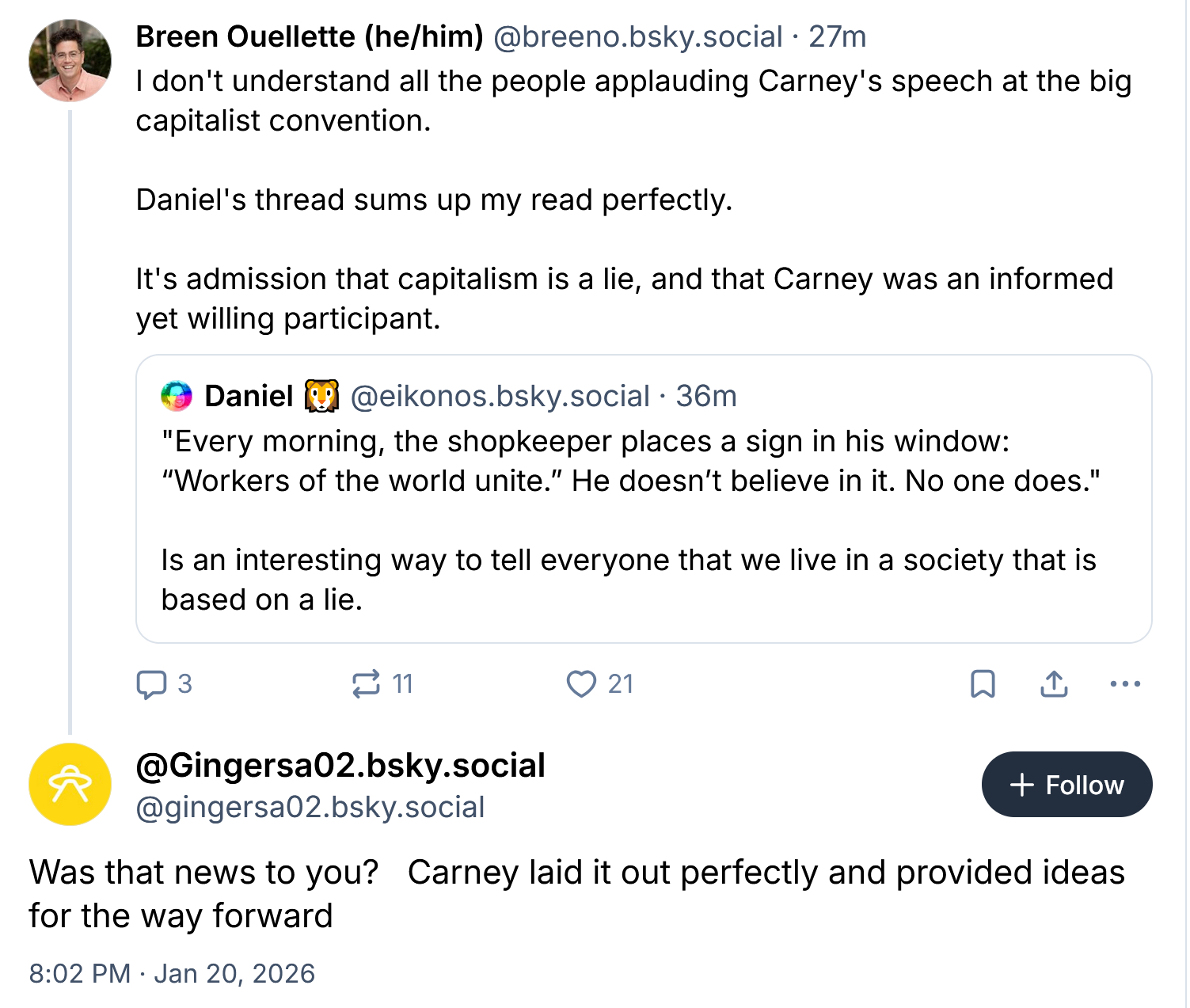Open the quoted post's 36m timestamp
1190x1008 pixels.
706,396
